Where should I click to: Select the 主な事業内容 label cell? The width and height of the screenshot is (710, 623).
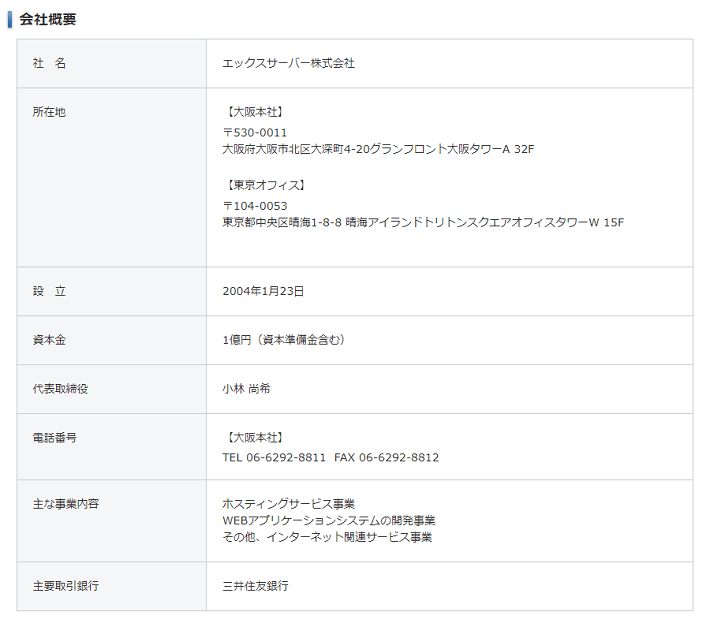[x=112, y=521]
